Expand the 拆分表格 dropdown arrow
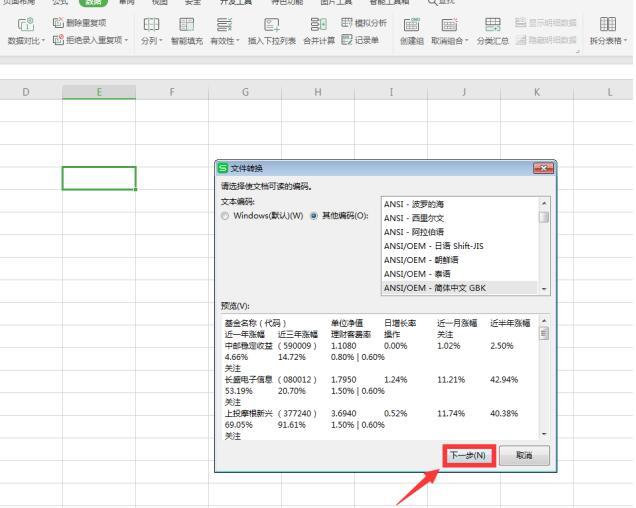The image size is (636, 508). point(625,41)
